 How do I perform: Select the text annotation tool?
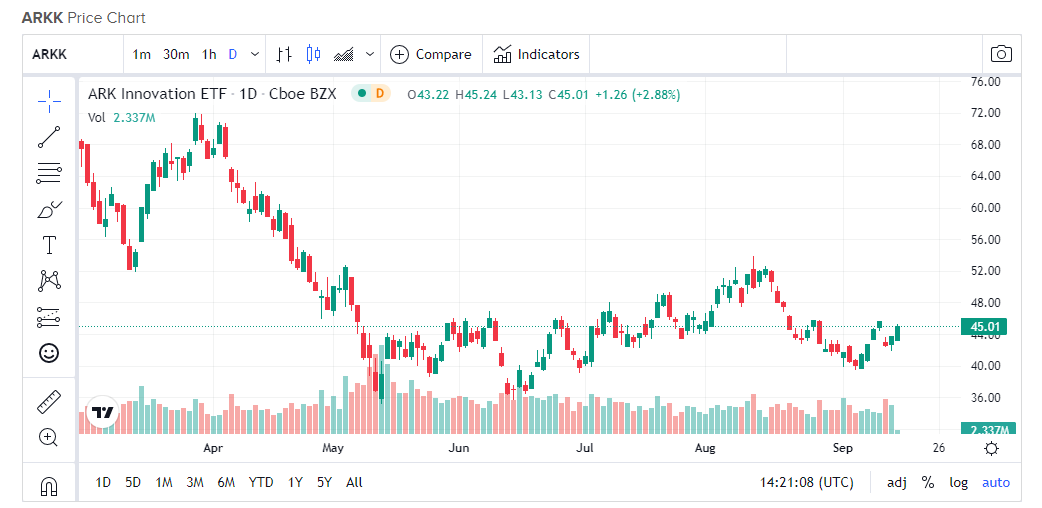click(49, 245)
